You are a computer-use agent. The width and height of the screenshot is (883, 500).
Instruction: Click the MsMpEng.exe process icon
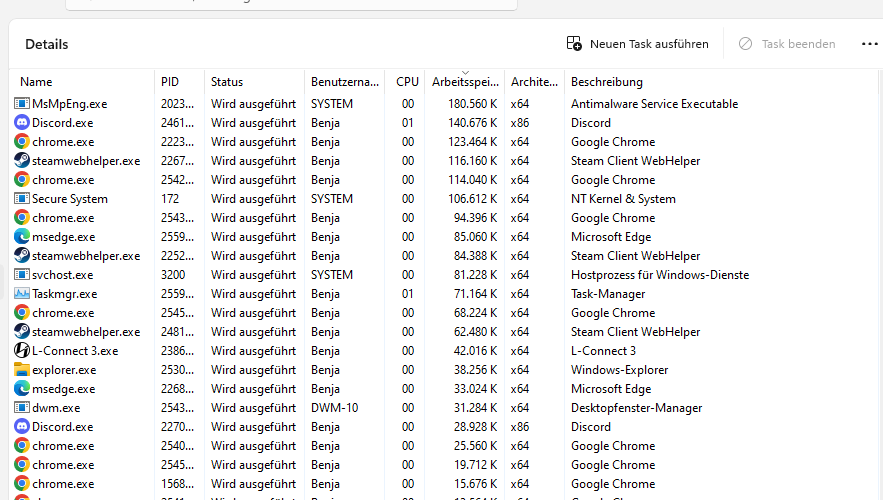coord(21,104)
